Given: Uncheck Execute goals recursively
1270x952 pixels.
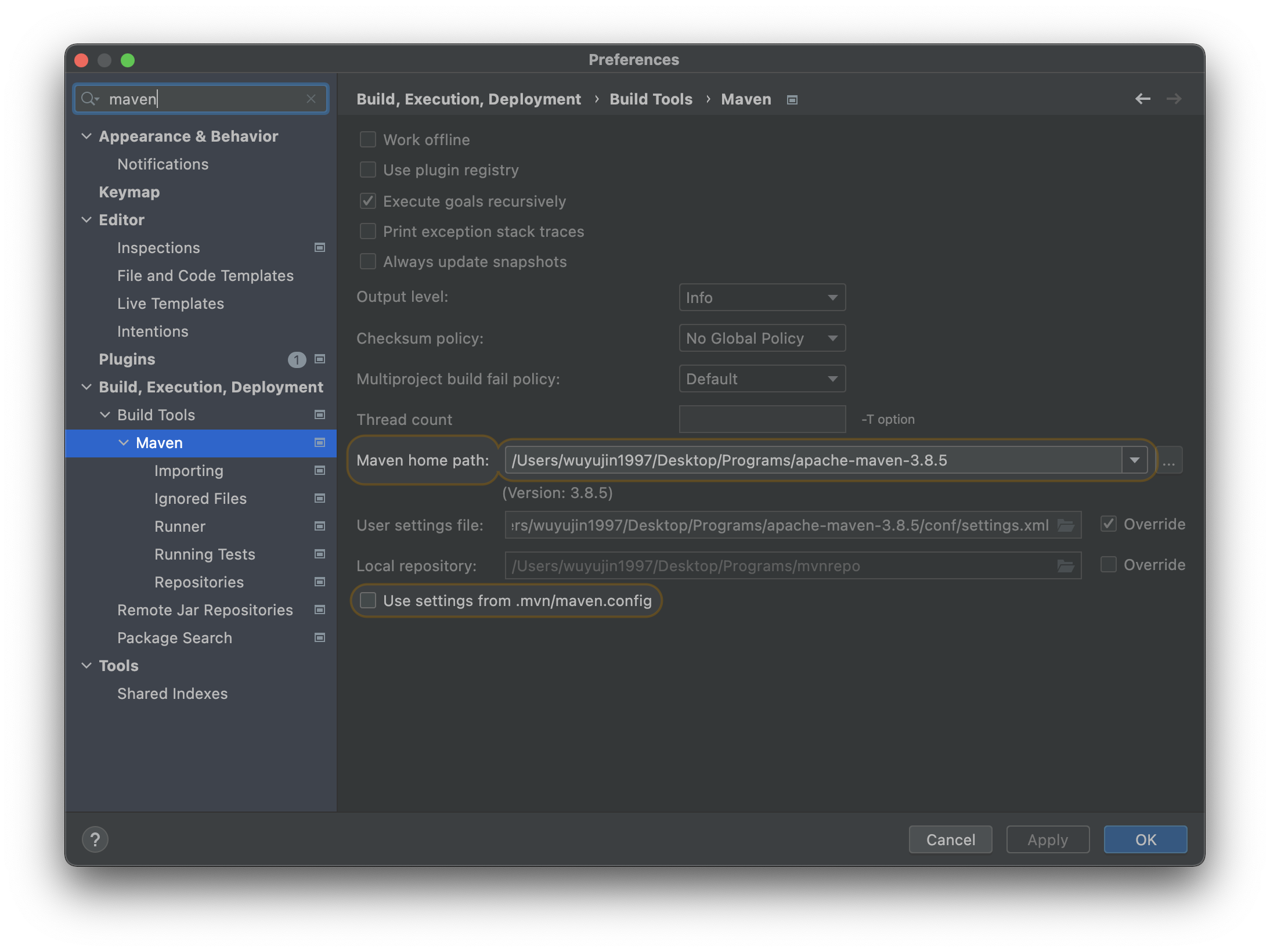Looking at the screenshot, I should 368,201.
